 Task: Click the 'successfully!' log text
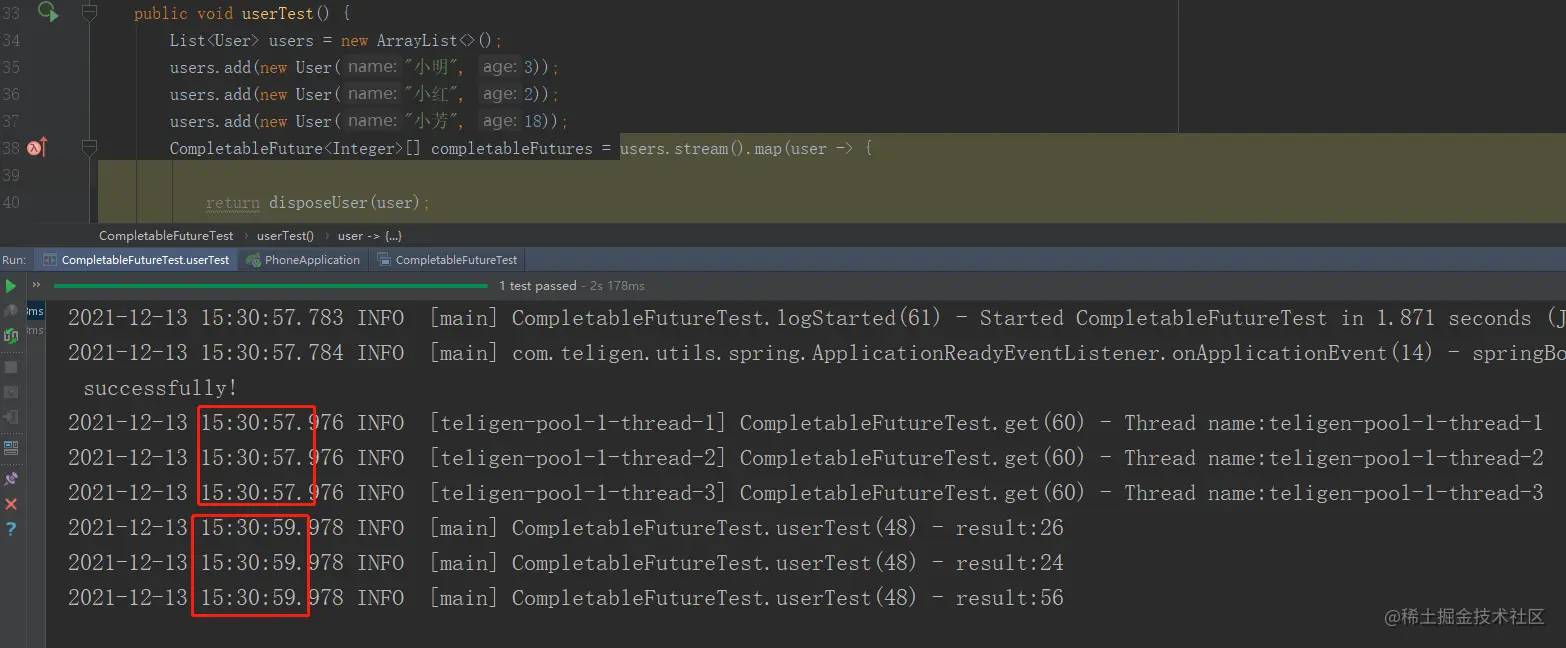point(160,388)
